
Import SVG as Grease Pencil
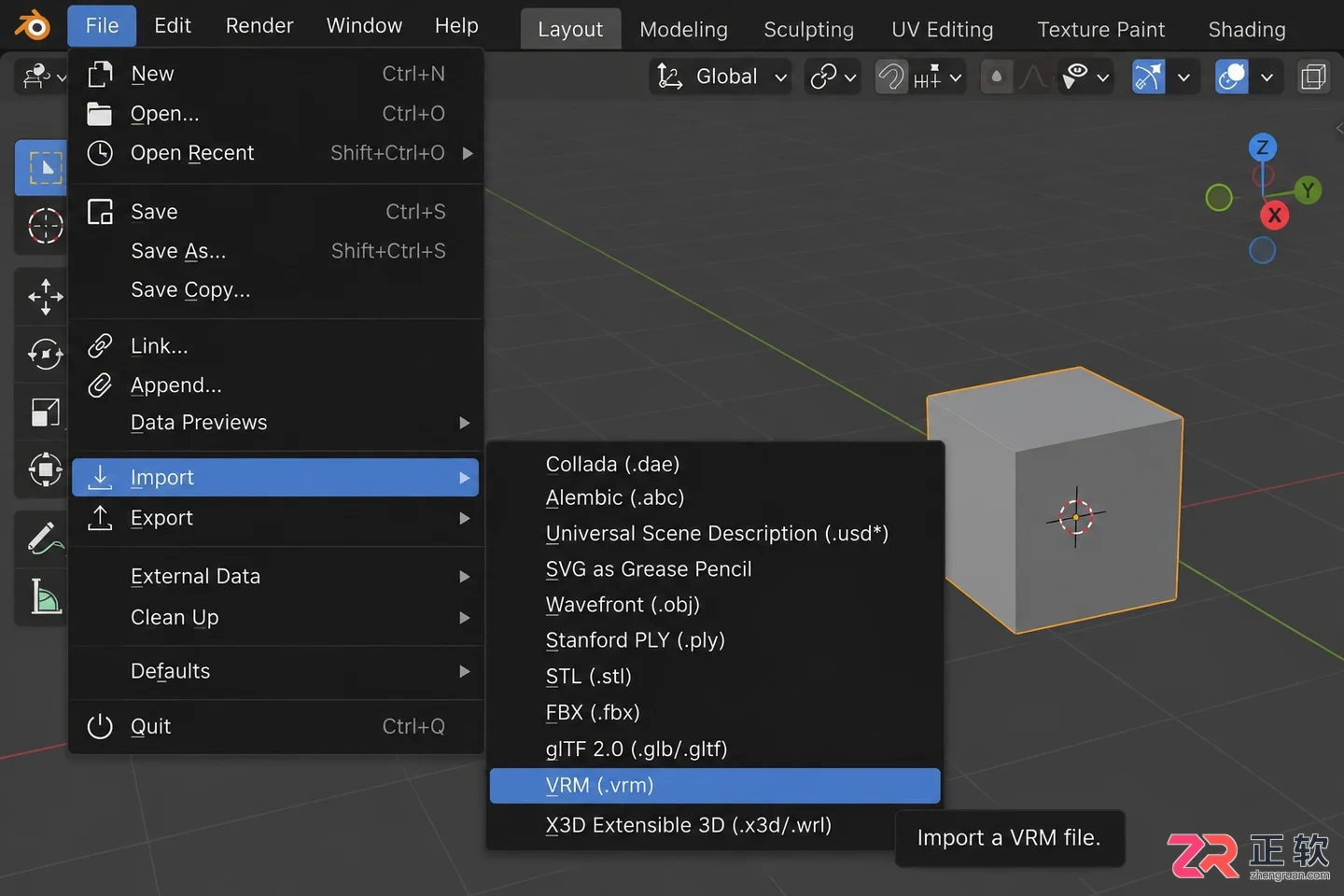point(715,569)
